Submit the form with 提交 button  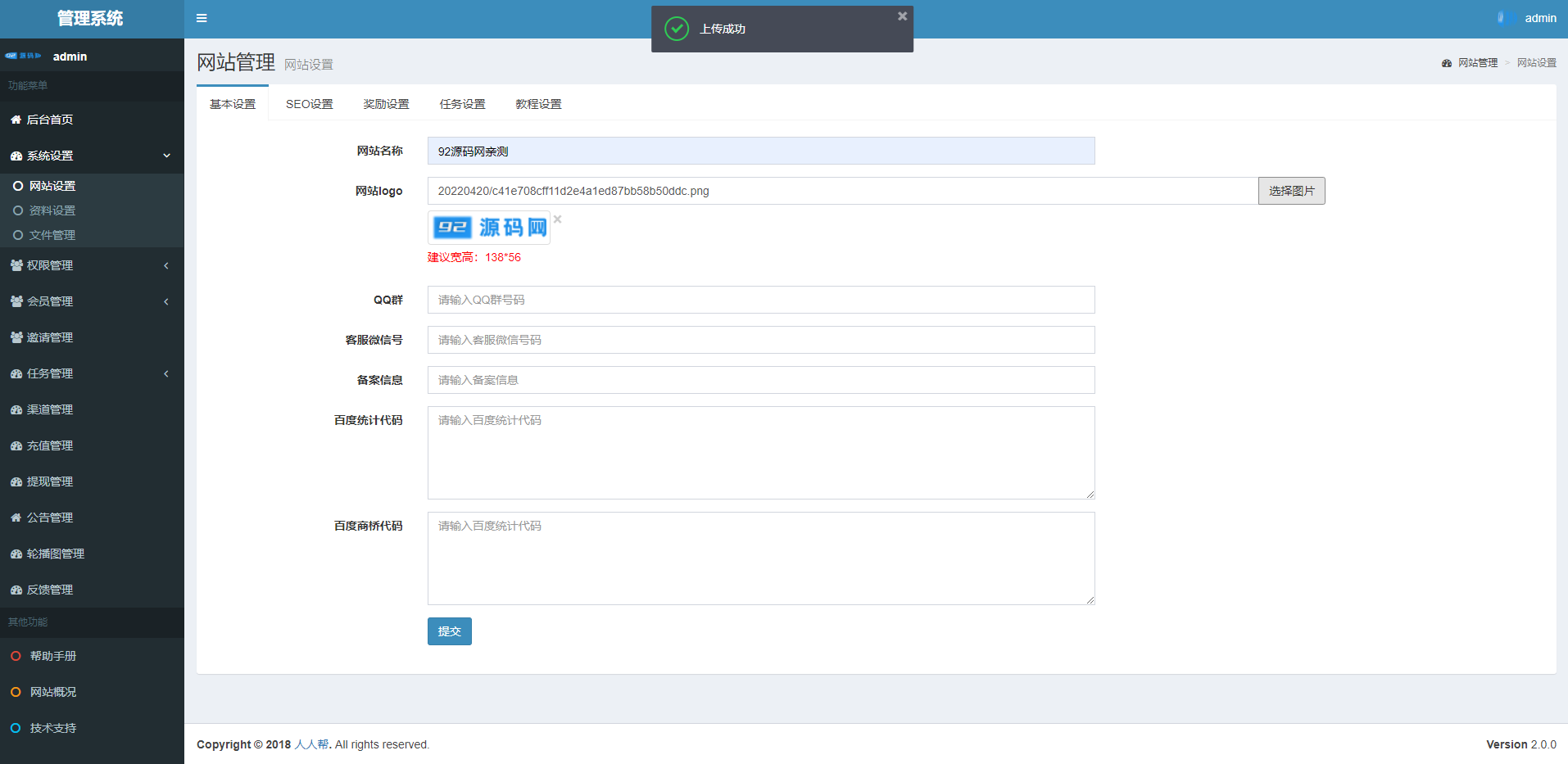[449, 631]
